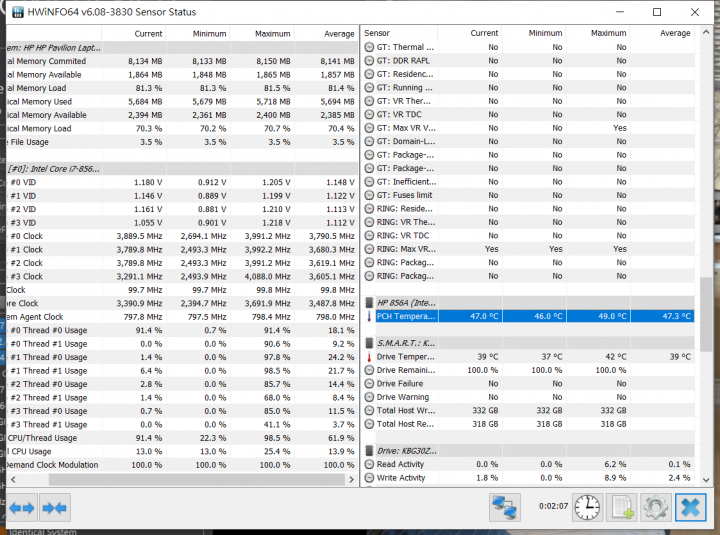Click the Drive Temperature red thermometer icon

pyautogui.click(x=369, y=357)
